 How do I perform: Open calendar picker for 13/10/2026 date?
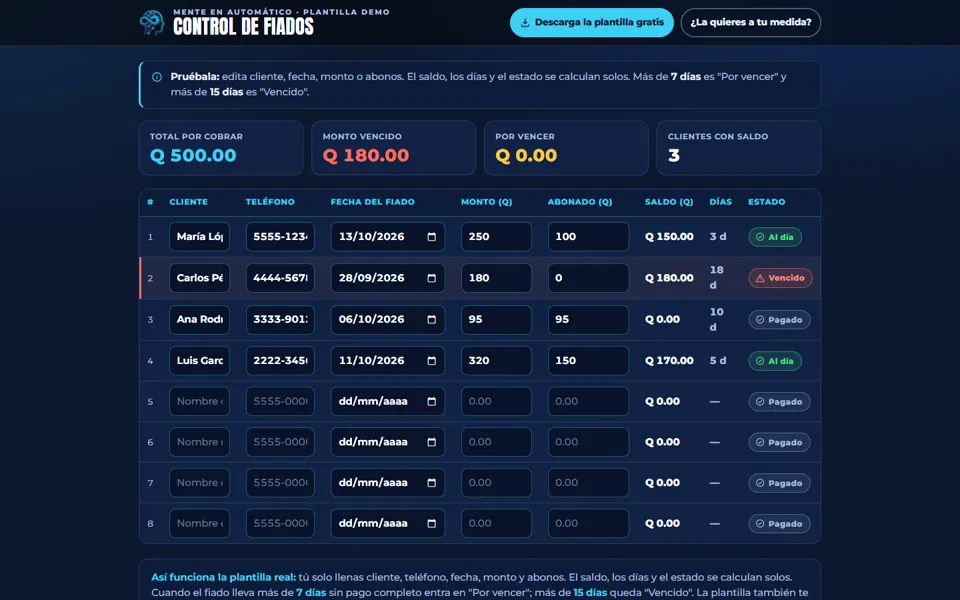coord(432,237)
